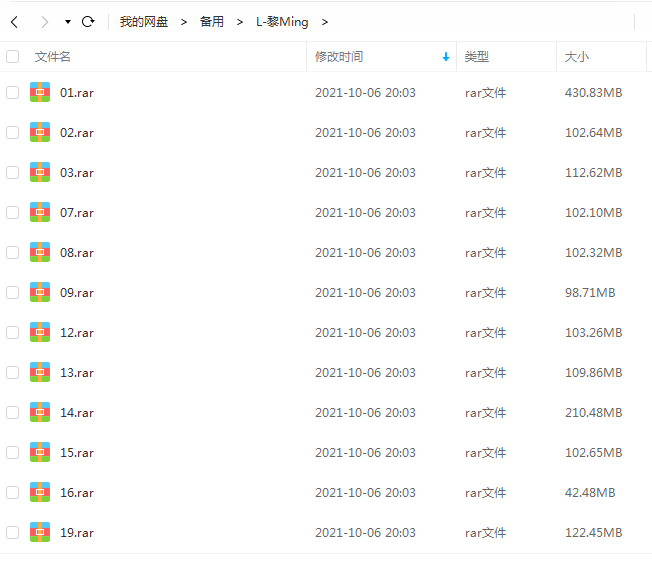This screenshot has width=652, height=572.
Task: Go to 我的网盘 in breadcrumb
Action: point(144,21)
